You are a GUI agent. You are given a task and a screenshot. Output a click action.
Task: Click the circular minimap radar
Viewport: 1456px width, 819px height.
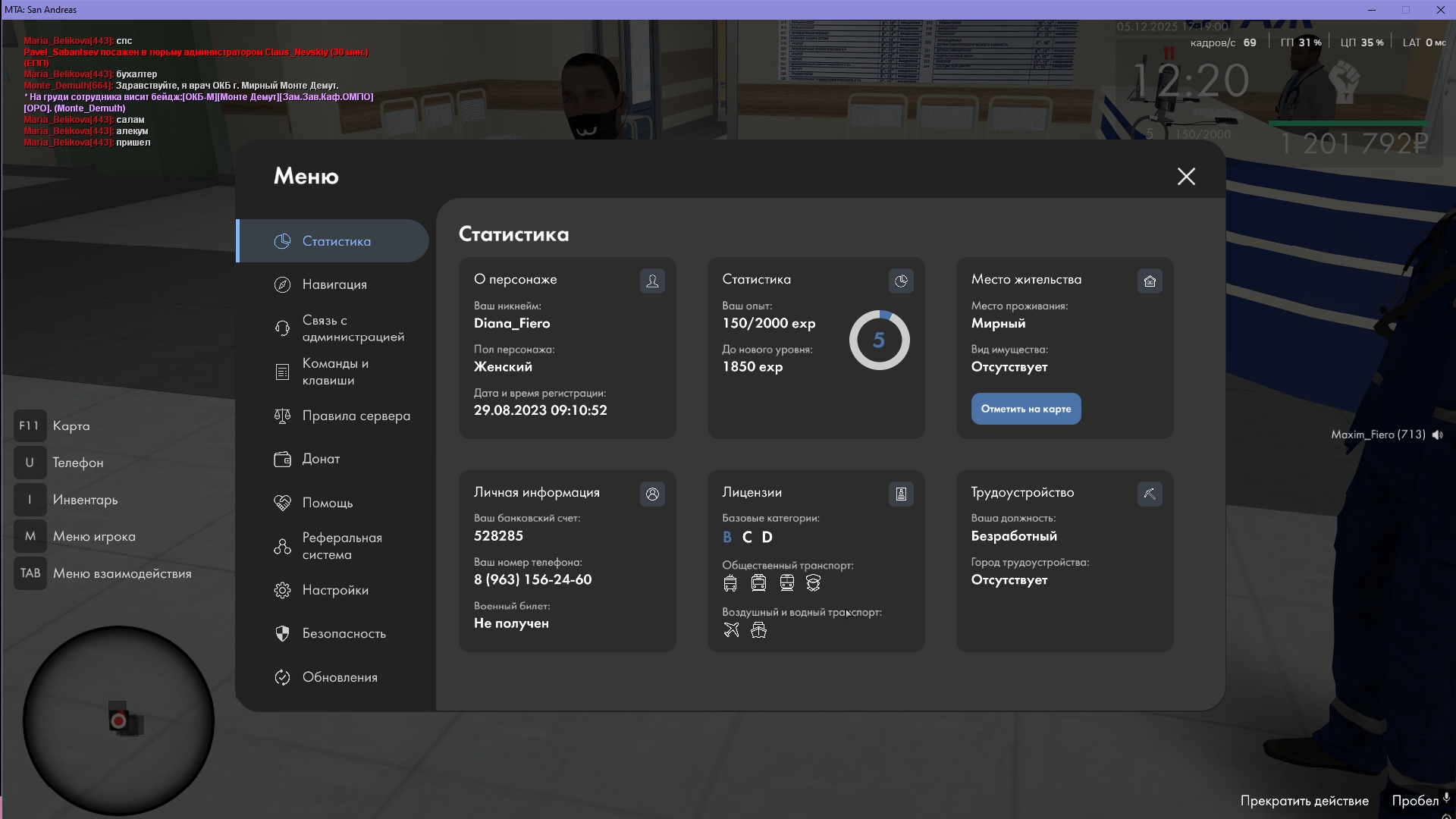118,720
